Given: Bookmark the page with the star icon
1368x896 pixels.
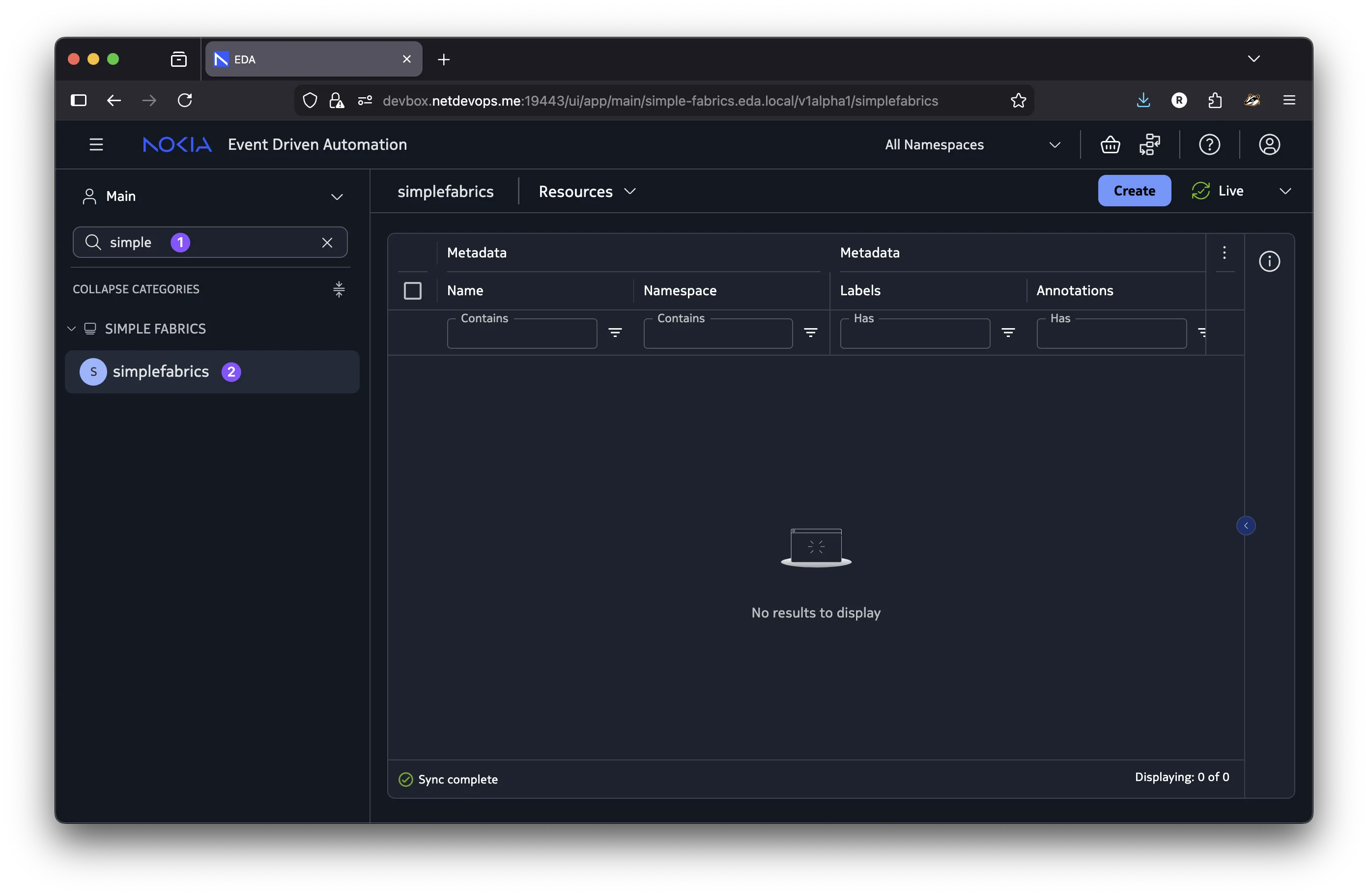Looking at the screenshot, I should (1018, 101).
